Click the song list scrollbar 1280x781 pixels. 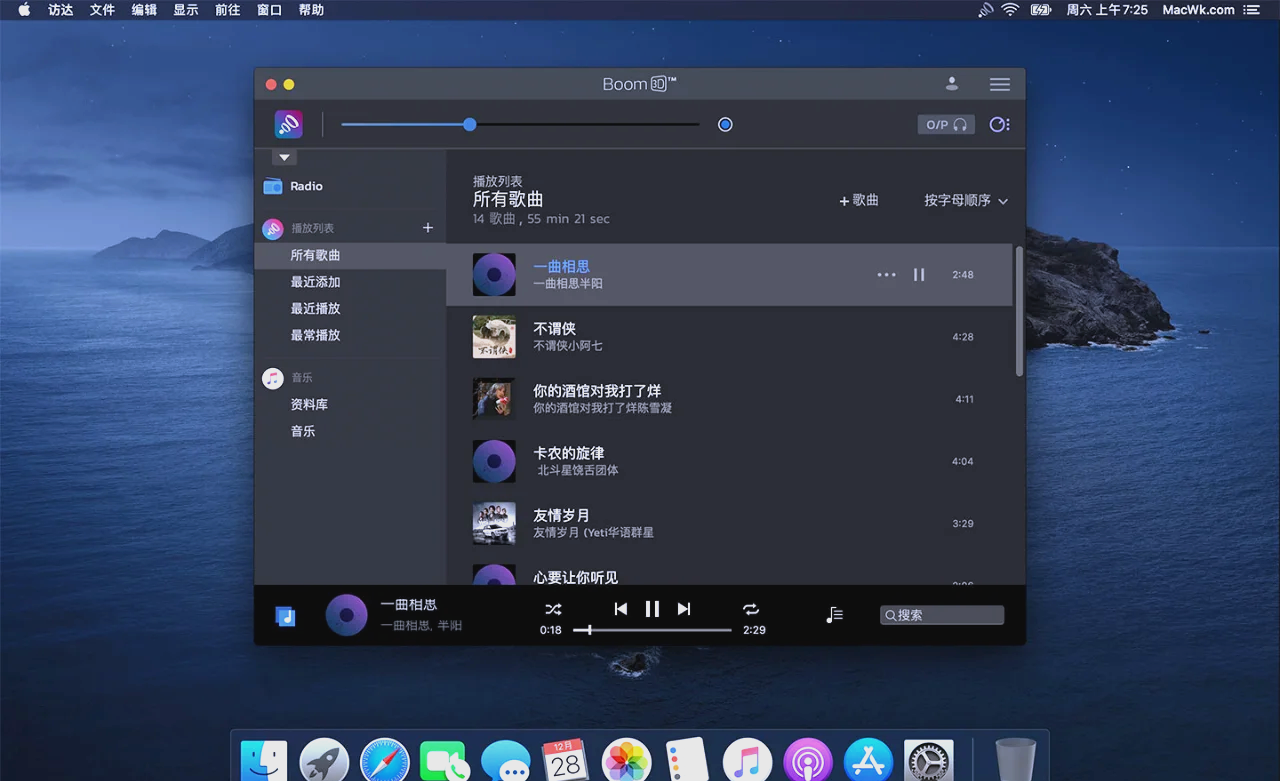pyautogui.click(x=1019, y=310)
